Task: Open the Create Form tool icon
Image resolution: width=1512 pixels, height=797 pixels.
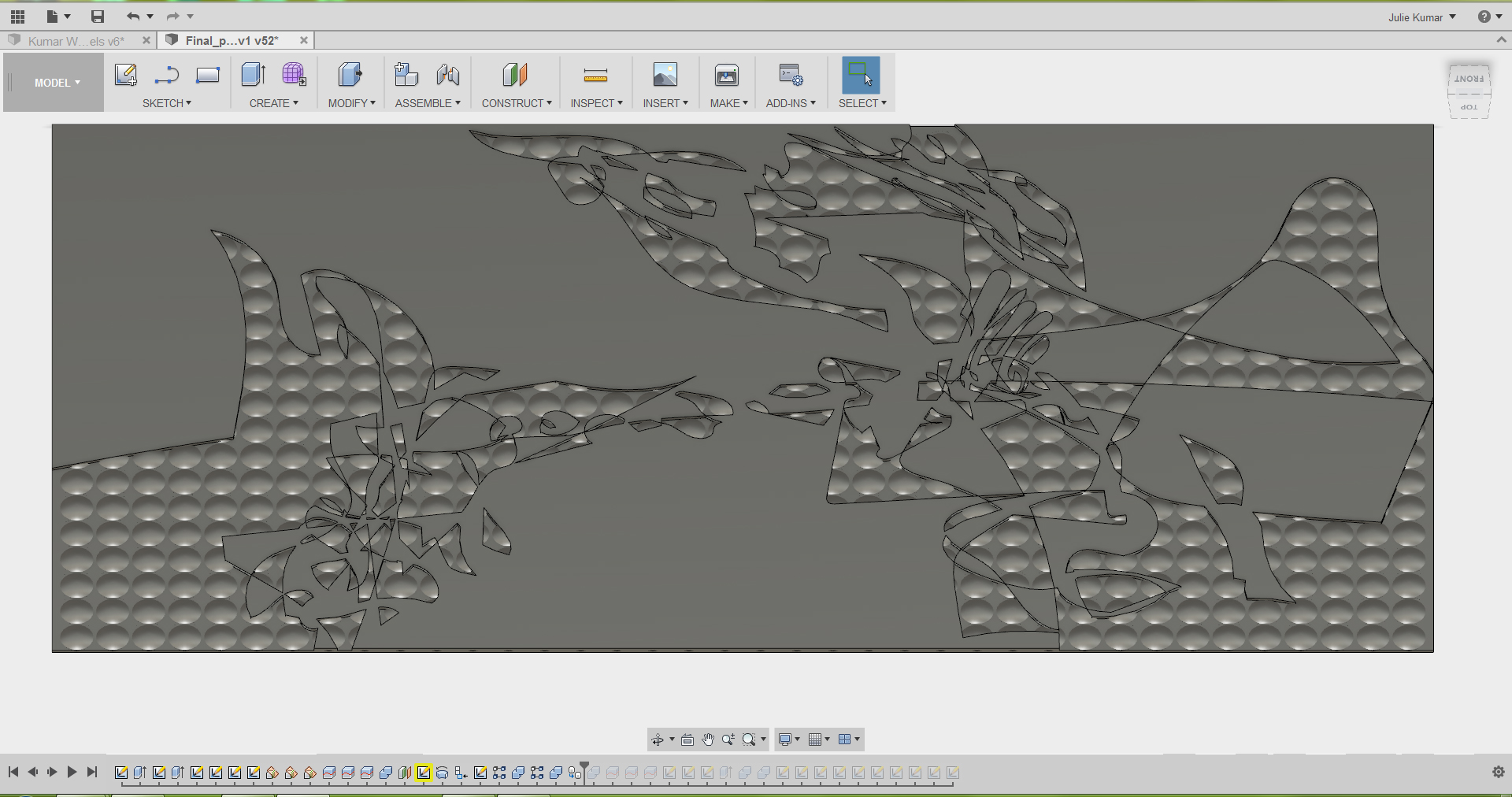Action: pos(294,75)
